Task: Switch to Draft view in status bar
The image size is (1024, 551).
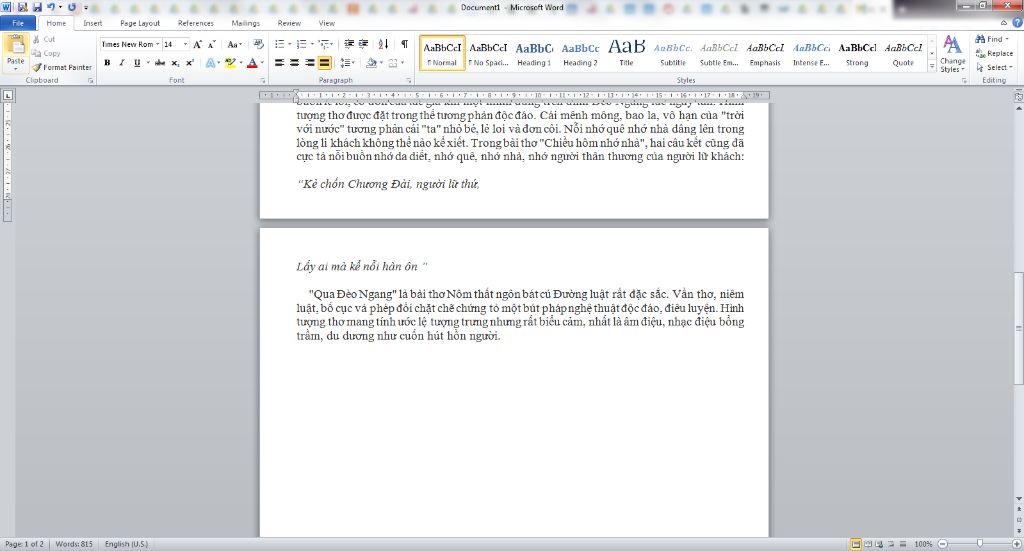Action: 903,544
